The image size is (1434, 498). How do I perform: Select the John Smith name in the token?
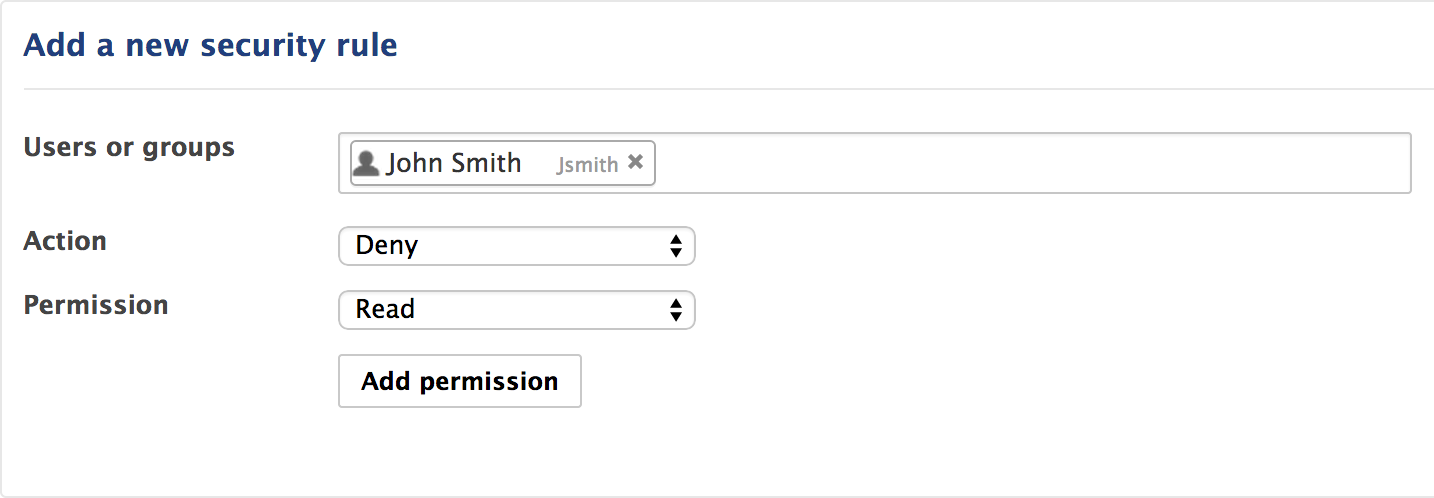(454, 163)
